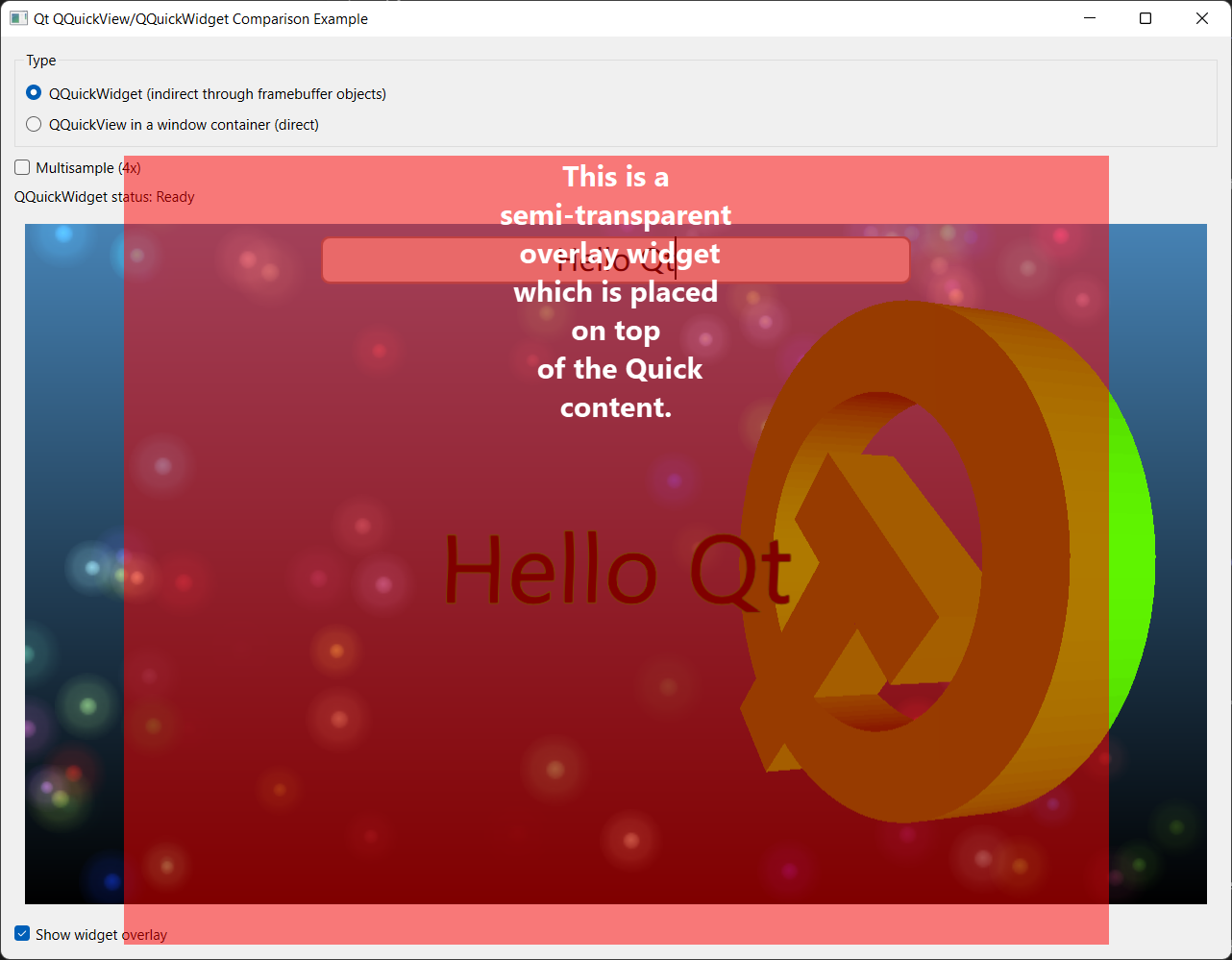Click the large Hello Qt scene text
This screenshot has width=1232, height=960.
coord(615,569)
